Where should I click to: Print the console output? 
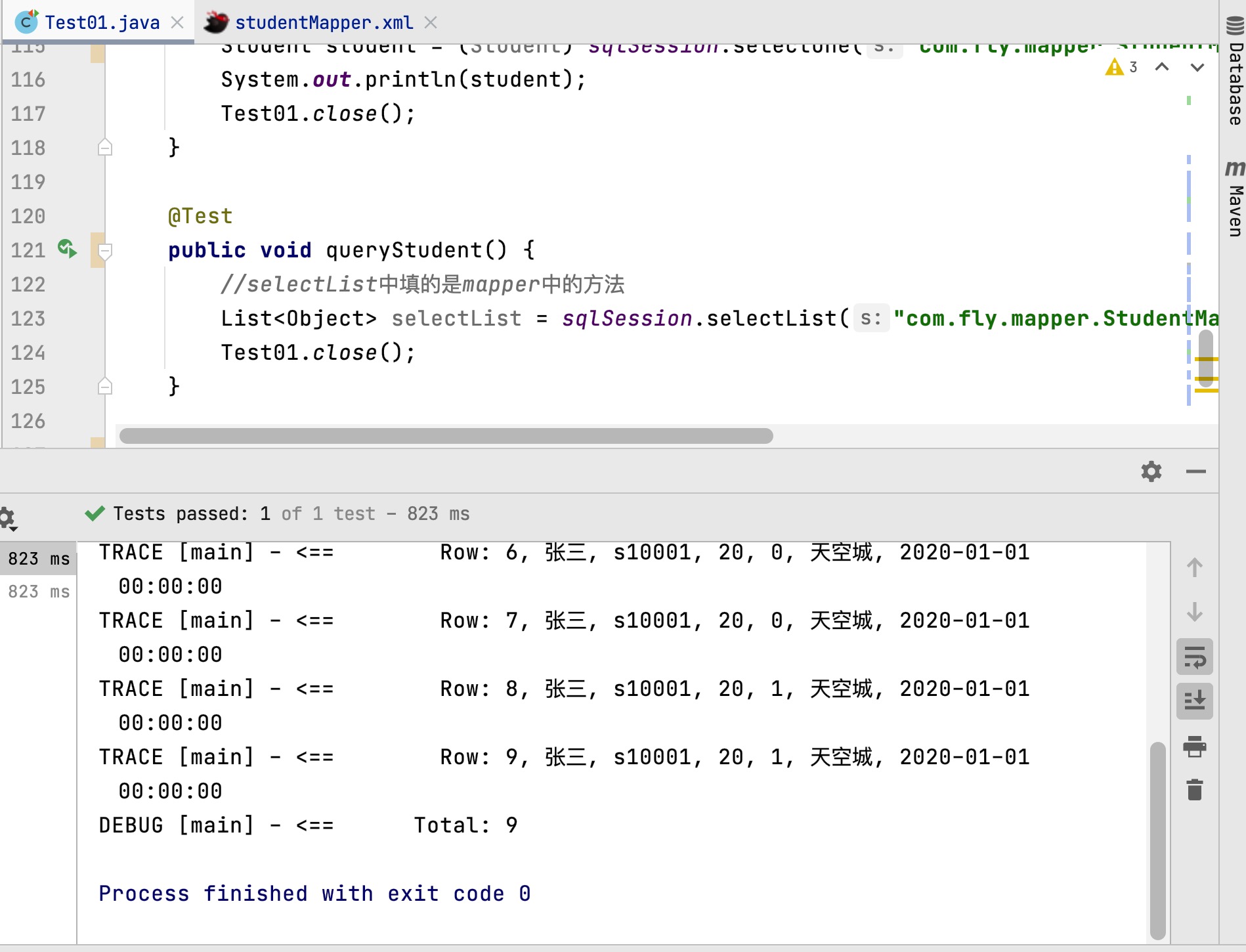tap(1195, 746)
